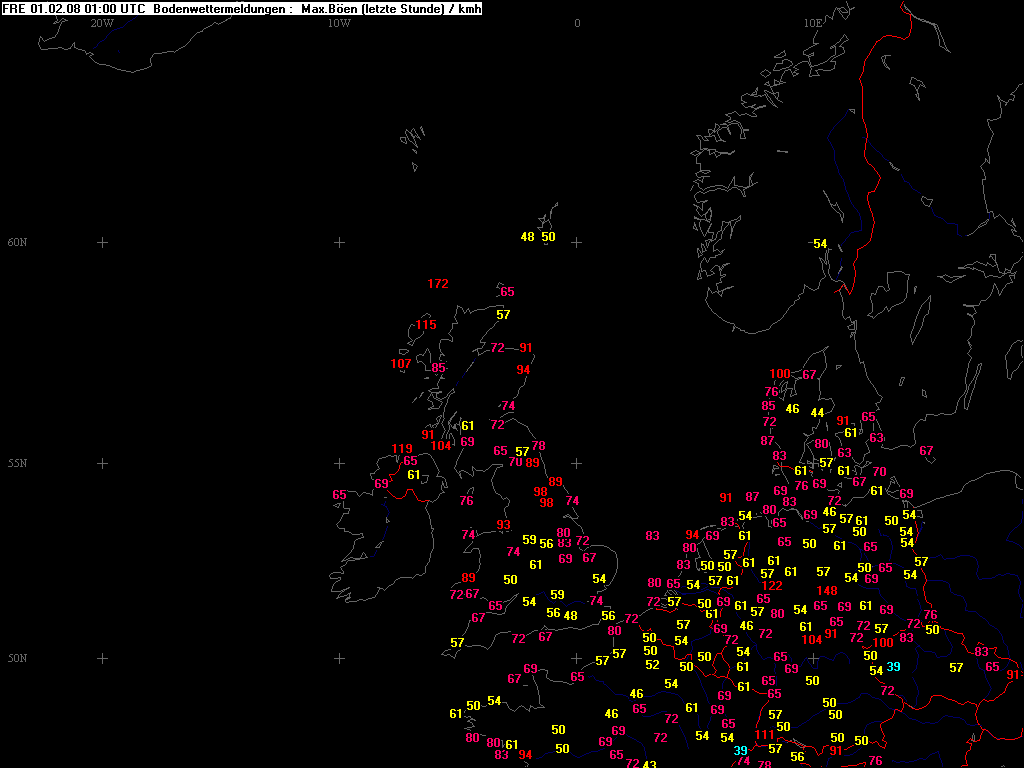Click the 10E longitude label
This screenshot has width=1024, height=768.
pos(813,23)
